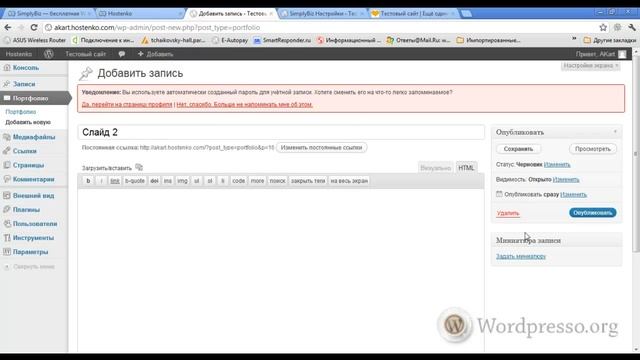The width and height of the screenshot is (640, 360).
Task: Click the Записи pin icon in sidebar
Action: pos(7,84)
